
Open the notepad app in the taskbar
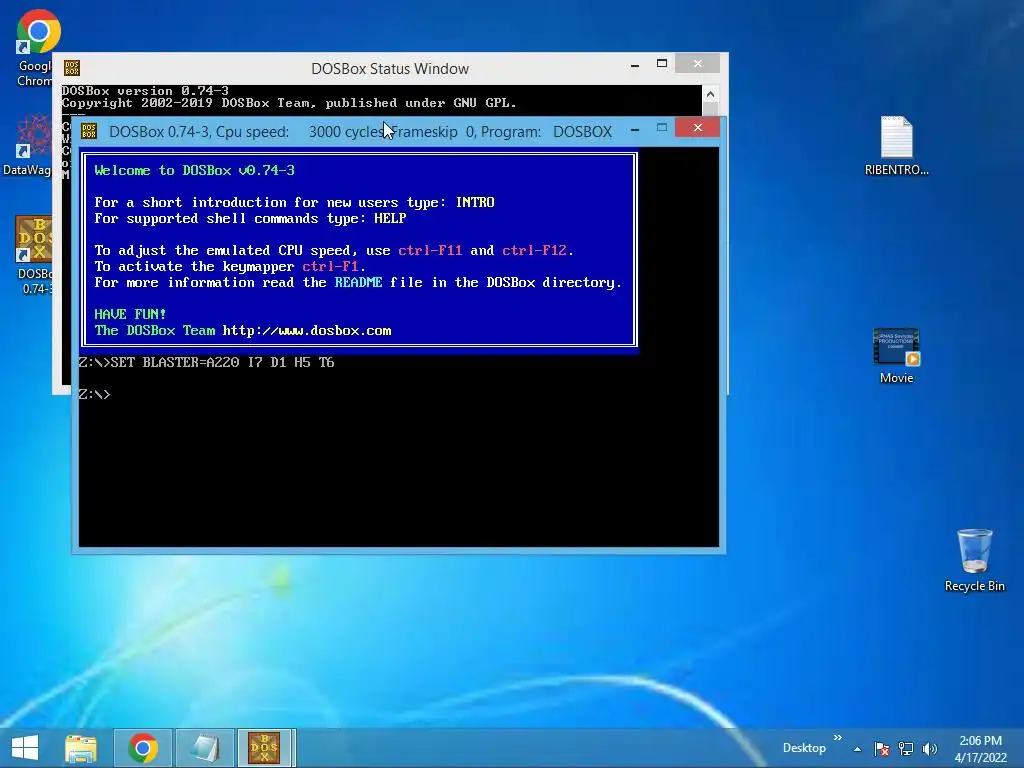pyautogui.click(x=205, y=748)
